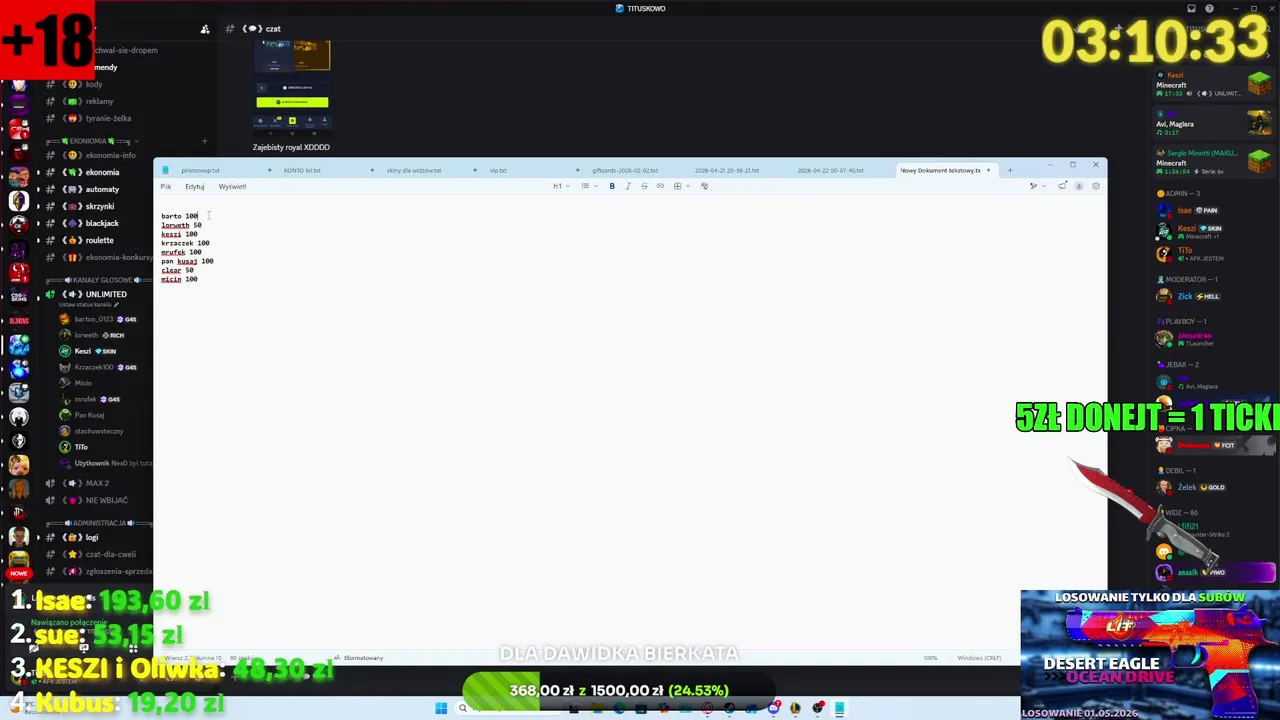1280x720 pixels.
Task: Collapse the EKONOMIA channel category
Action: click(x=92, y=141)
